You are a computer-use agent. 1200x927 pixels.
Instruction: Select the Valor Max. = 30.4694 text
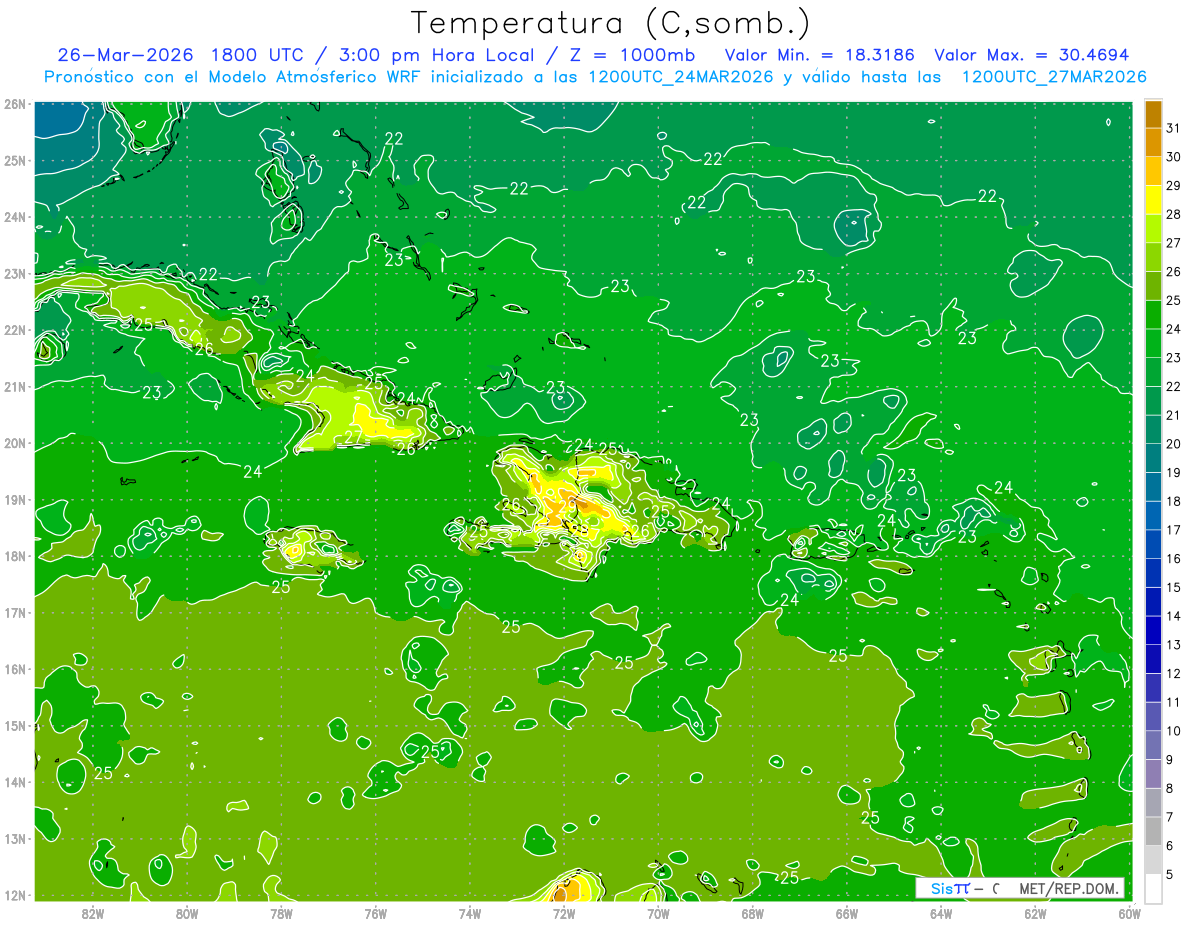[1032, 55]
